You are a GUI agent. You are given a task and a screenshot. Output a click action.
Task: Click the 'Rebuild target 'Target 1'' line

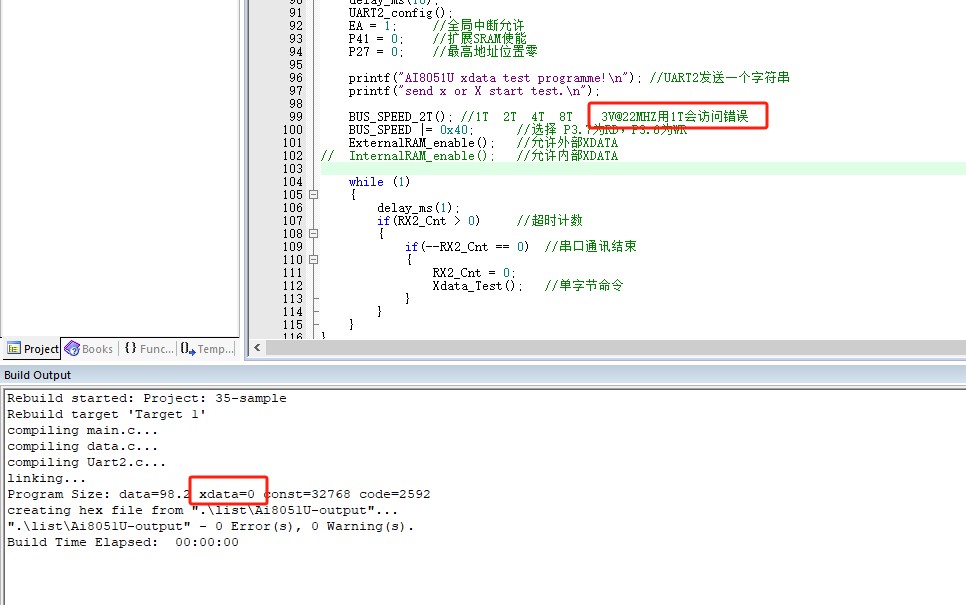107,414
